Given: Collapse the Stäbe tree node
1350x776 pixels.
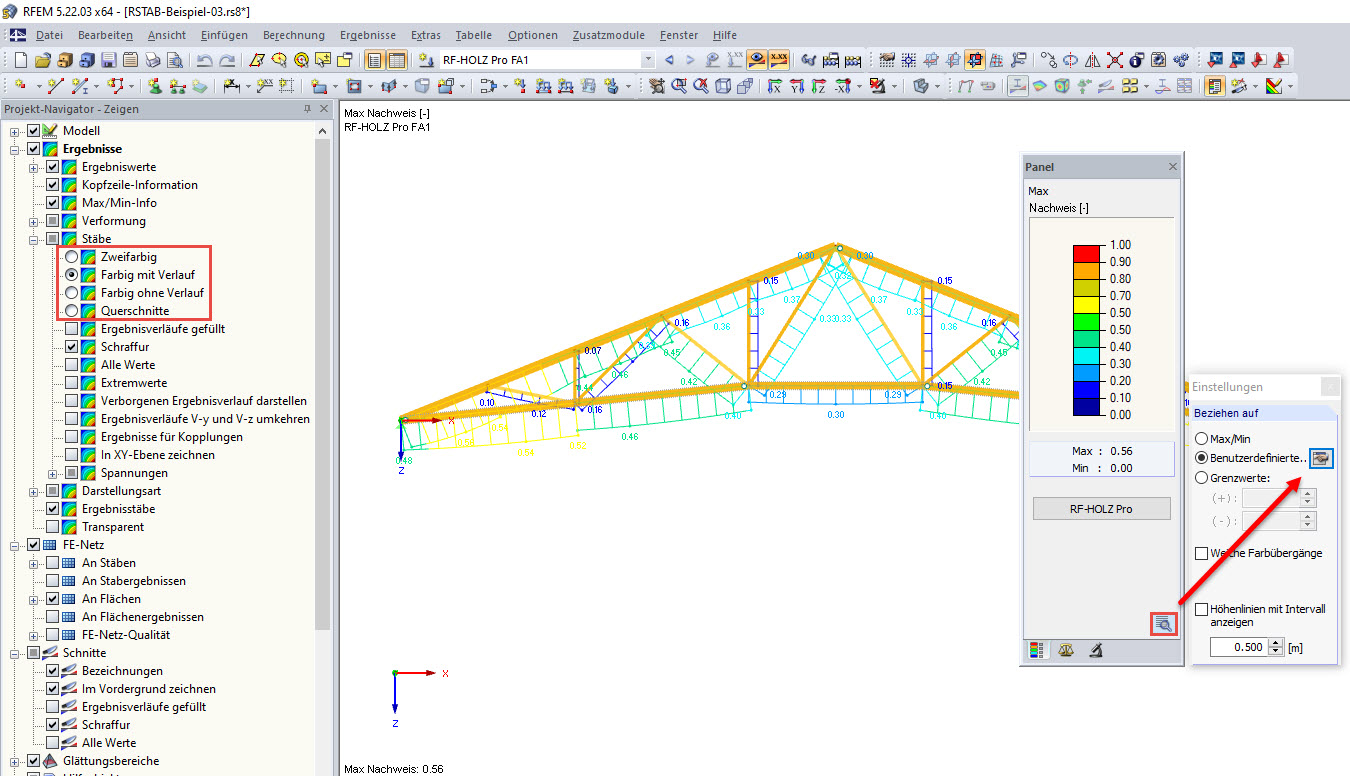Looking at the screenshot, I should tap(34, 239).
